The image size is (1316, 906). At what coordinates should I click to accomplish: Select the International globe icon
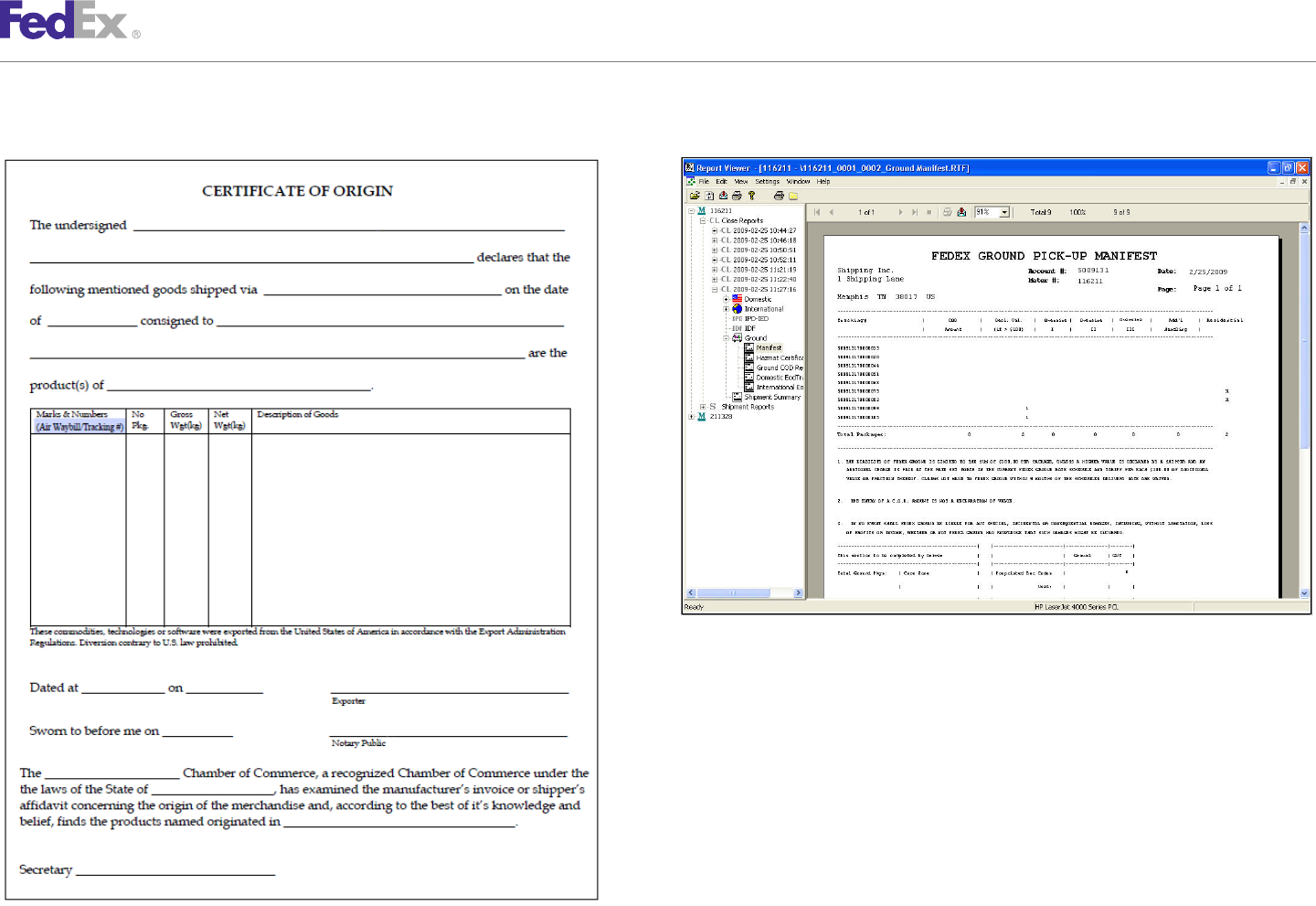[737, 309]
